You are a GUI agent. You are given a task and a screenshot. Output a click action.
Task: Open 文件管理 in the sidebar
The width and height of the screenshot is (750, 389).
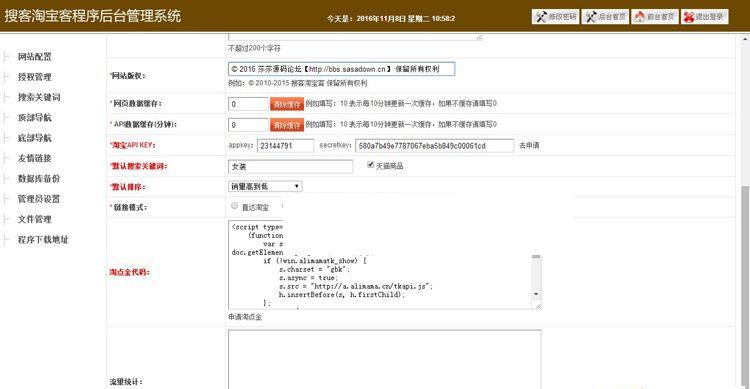click(34, 219)
